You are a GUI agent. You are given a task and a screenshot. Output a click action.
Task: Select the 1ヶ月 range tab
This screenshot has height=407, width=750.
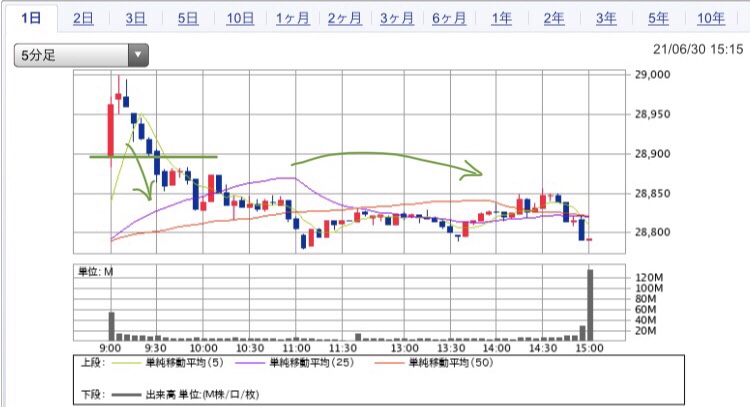292,18
